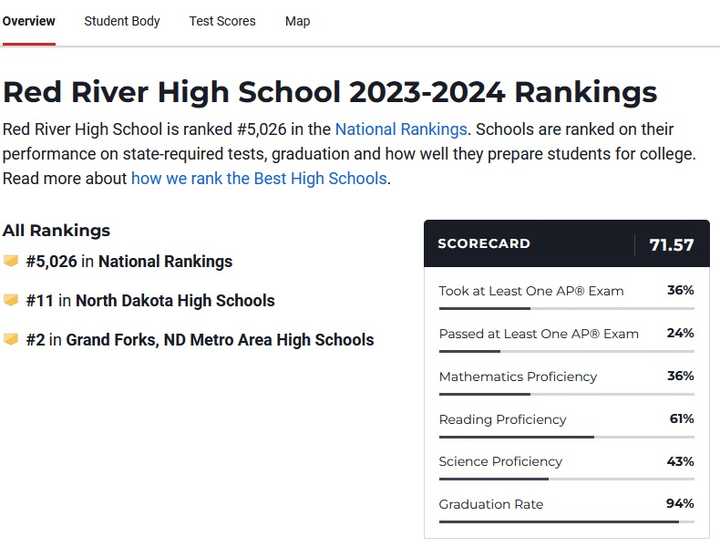
Task: Click the Science Proficiency progress bar
Action: click(567, 479)
